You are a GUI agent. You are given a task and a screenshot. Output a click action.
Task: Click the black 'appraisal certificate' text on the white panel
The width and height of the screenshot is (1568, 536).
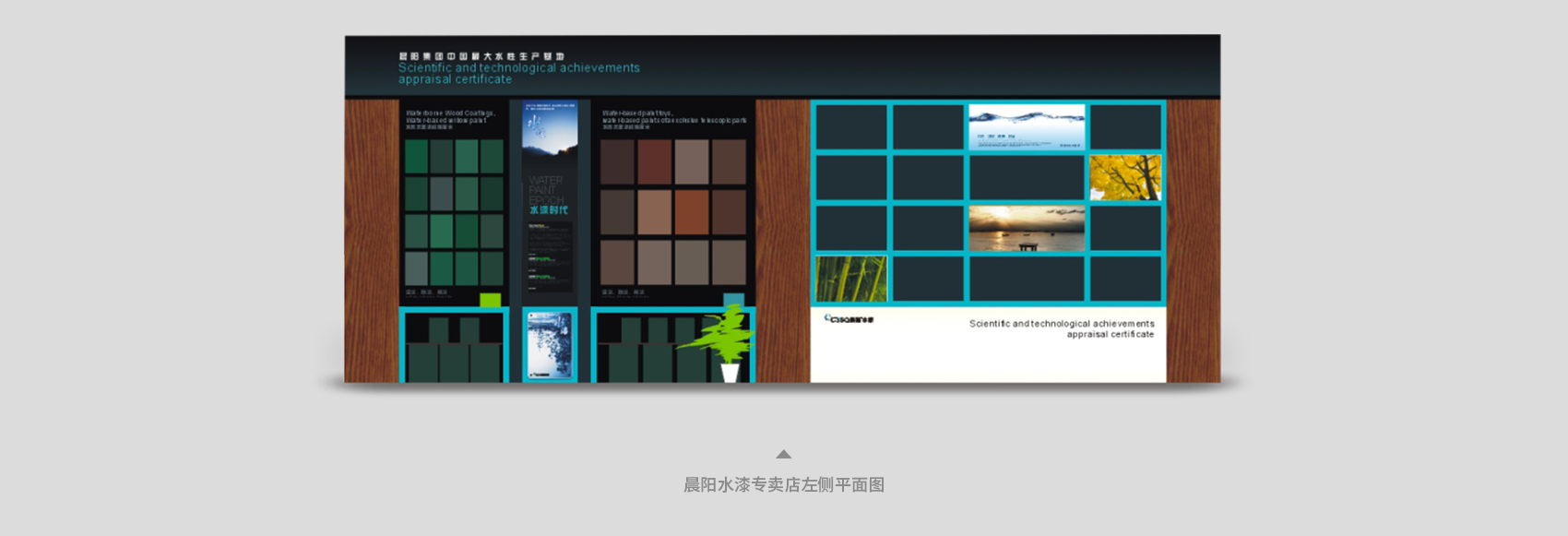pyautogui.click(x=1110, y=334)
